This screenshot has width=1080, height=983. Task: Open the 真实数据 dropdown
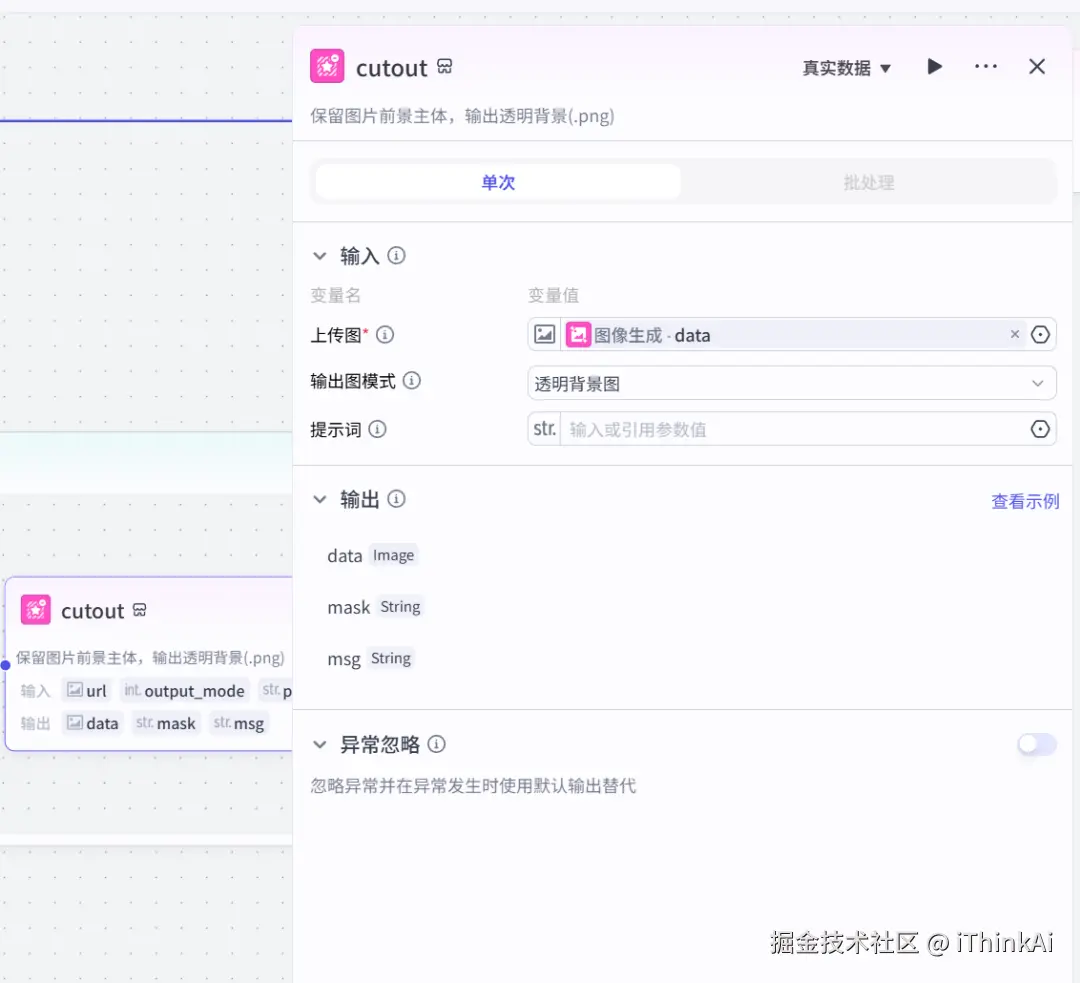(846, 67)
